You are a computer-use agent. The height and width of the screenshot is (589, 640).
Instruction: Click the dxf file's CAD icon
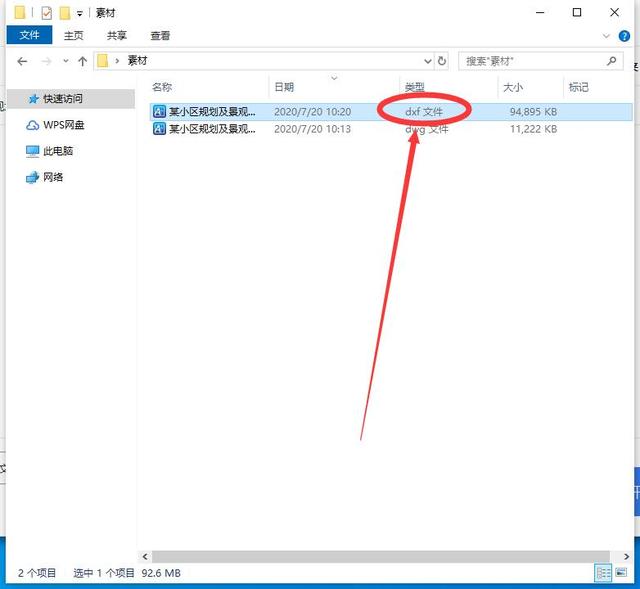click(159, 111)
